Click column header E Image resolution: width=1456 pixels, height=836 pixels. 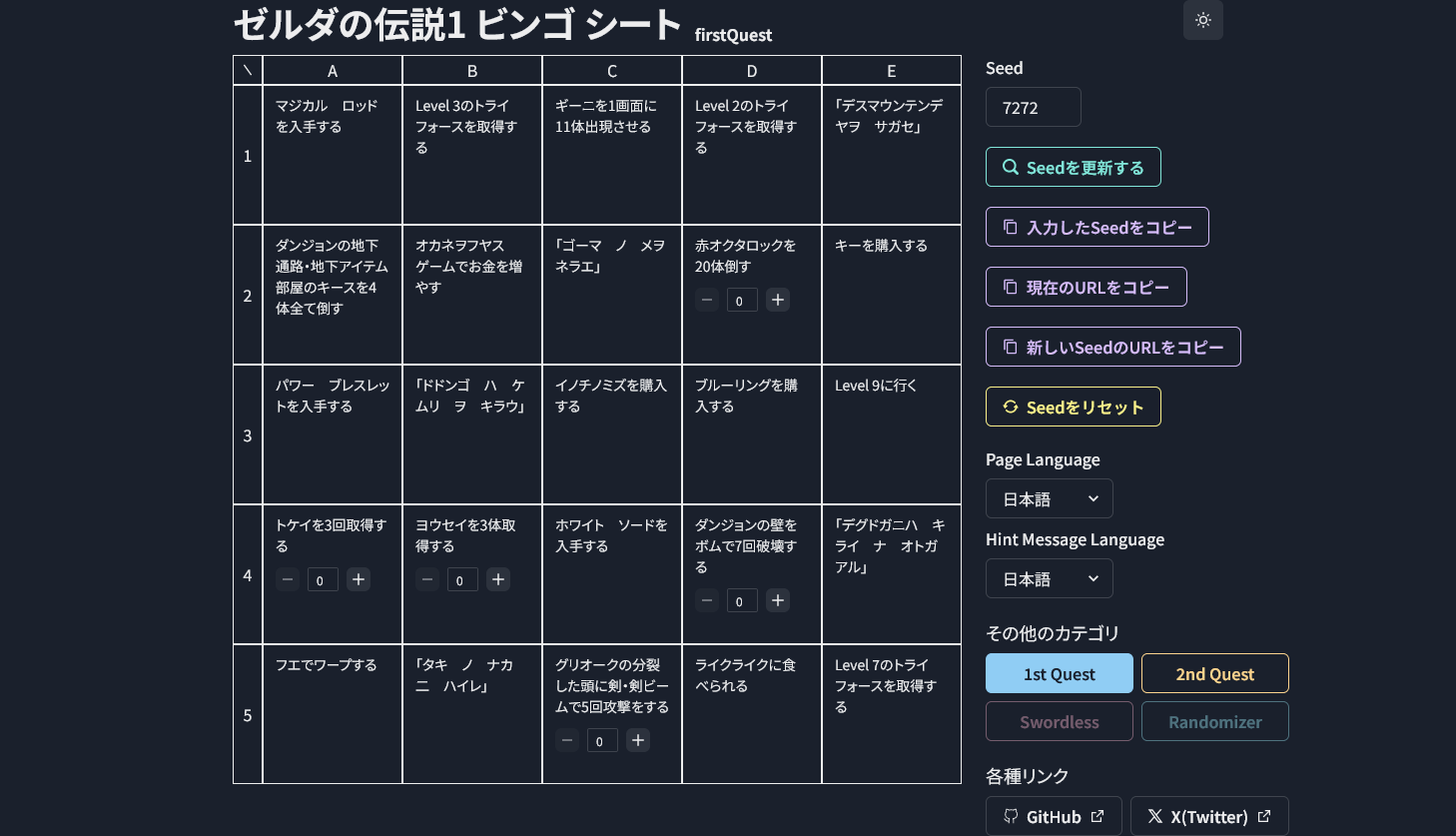pos(892,71)
